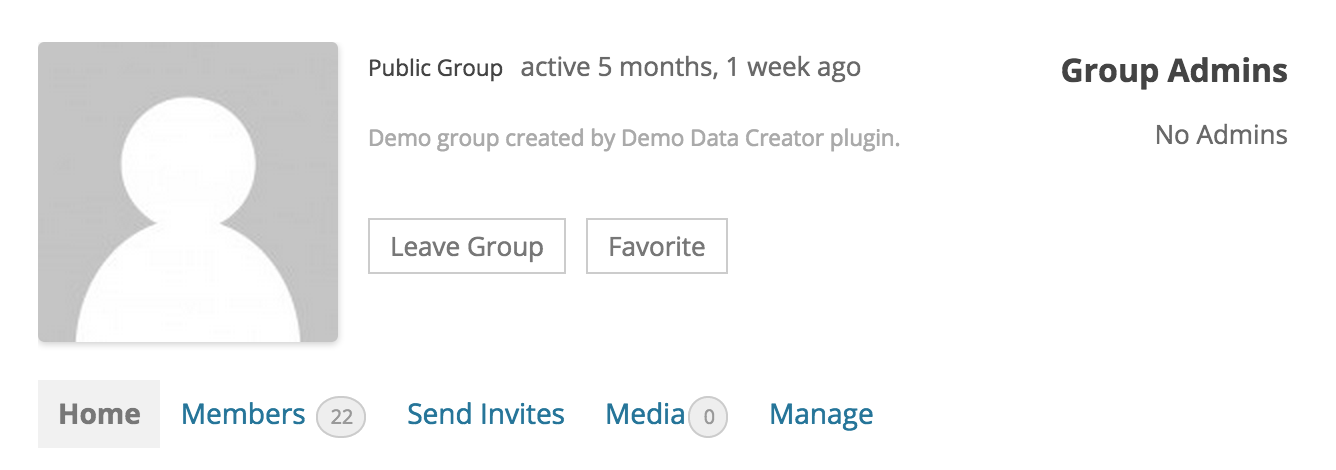Go to the Send Invites tab

pos(486,414)
